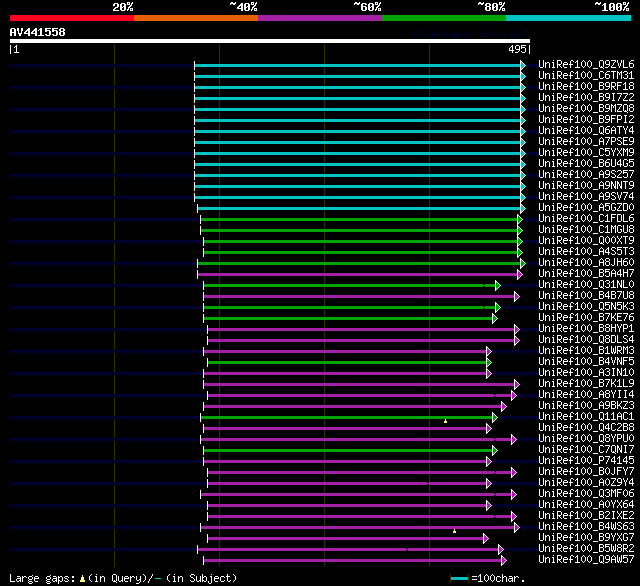Click the cyan alignment bar for Q9ZVL6
Viewport: 640px width, 586px height.
point(360,65)
